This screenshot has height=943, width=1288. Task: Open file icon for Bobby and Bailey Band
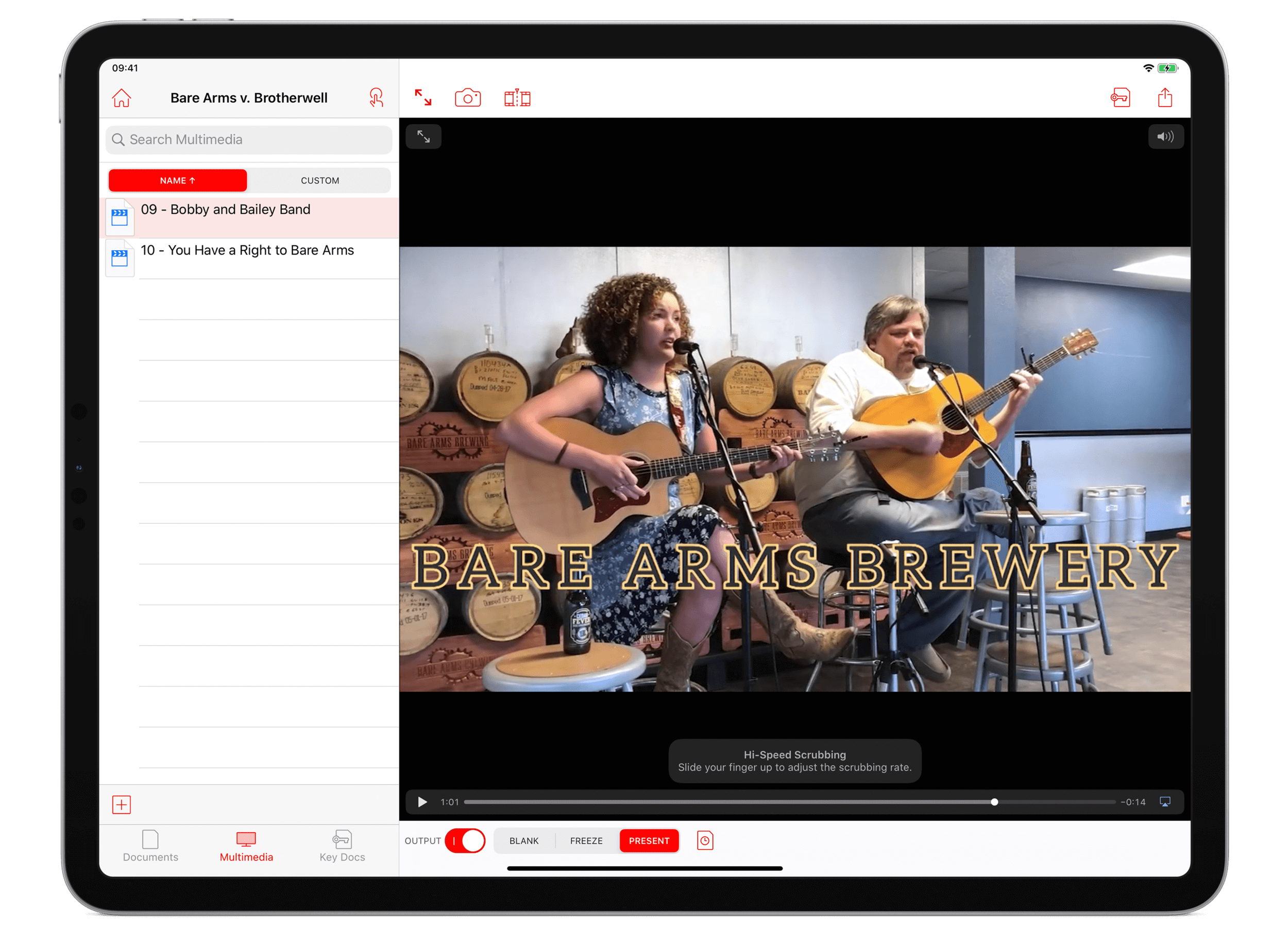click(120, 217)
